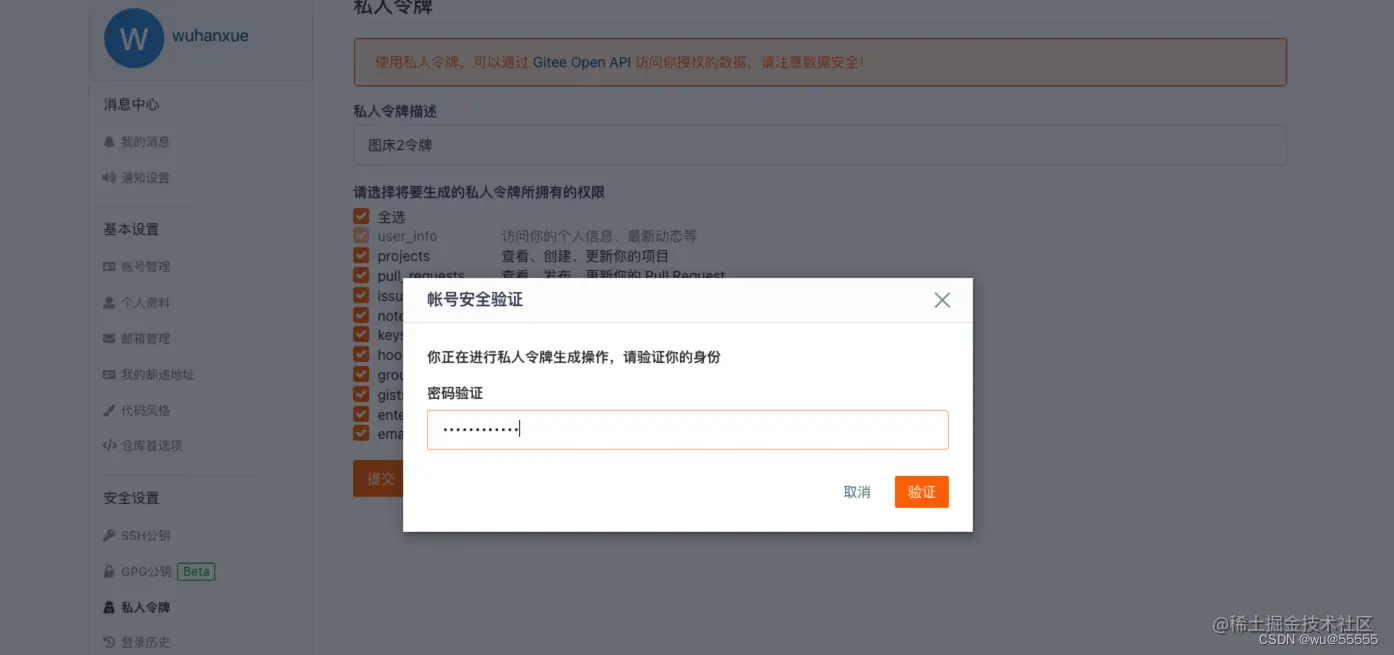Select the person icon next to 个人资料
Image resolution: width=1394 pixels, height=655 pixels.
pyautogui.click(x=110, y=302)
